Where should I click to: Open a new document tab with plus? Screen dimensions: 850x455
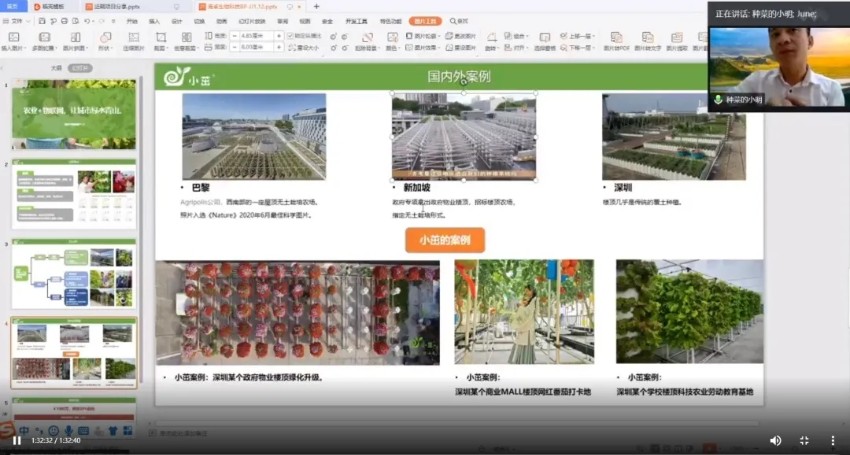(317, 7)
